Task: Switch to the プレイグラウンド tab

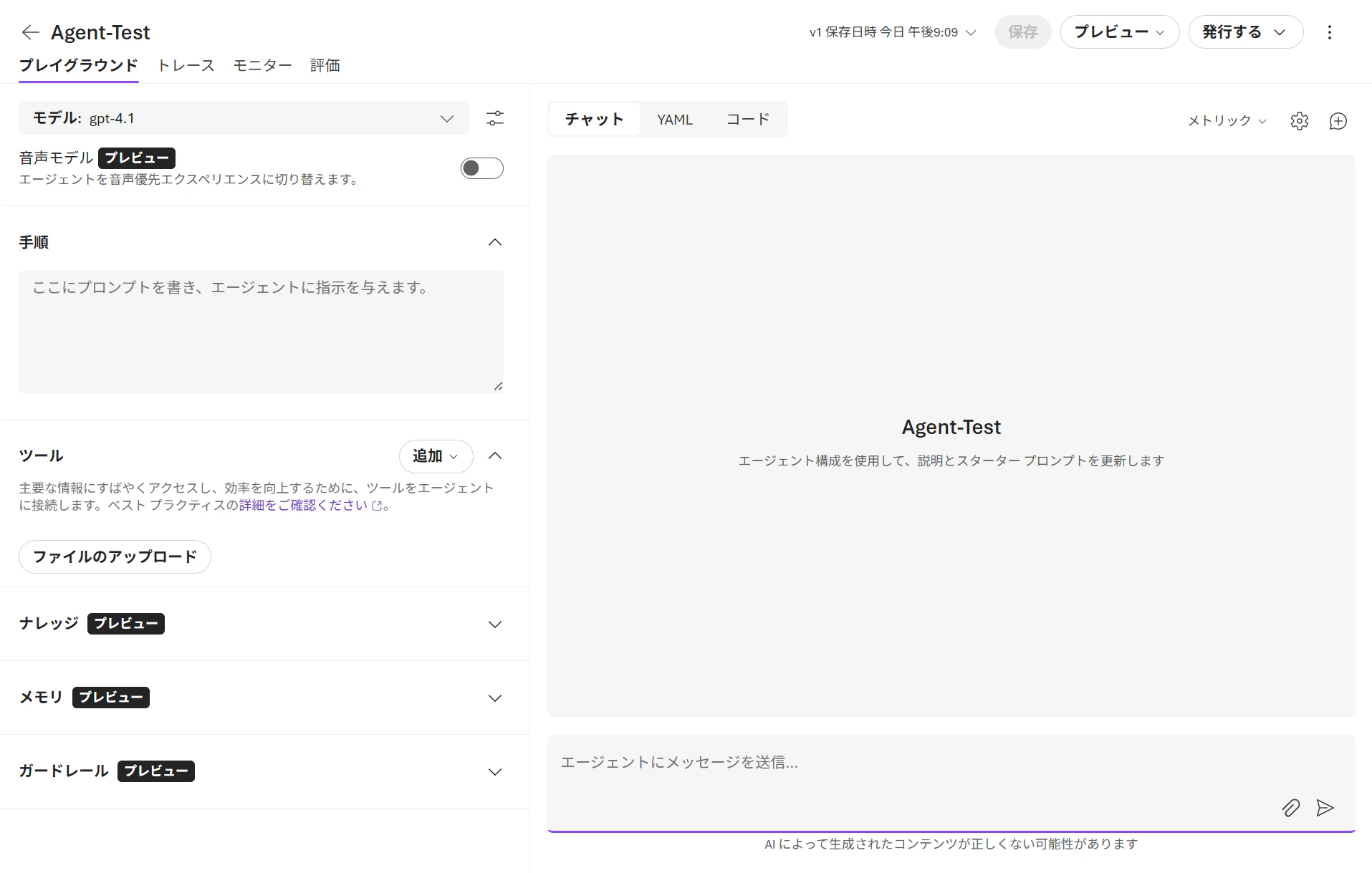Action: 79,65
